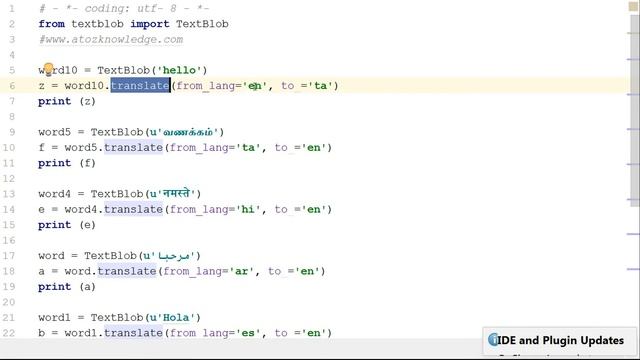
Task: Click the error stripe mark beside line 5
Action: pyautogui.click(x=633, y=60)
